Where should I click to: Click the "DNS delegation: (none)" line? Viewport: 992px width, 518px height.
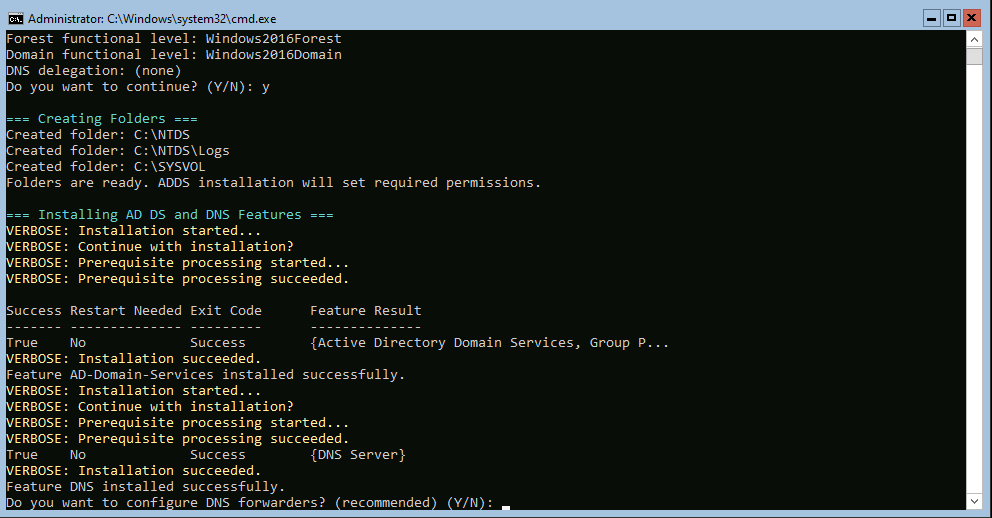click(x=93, y=71)
